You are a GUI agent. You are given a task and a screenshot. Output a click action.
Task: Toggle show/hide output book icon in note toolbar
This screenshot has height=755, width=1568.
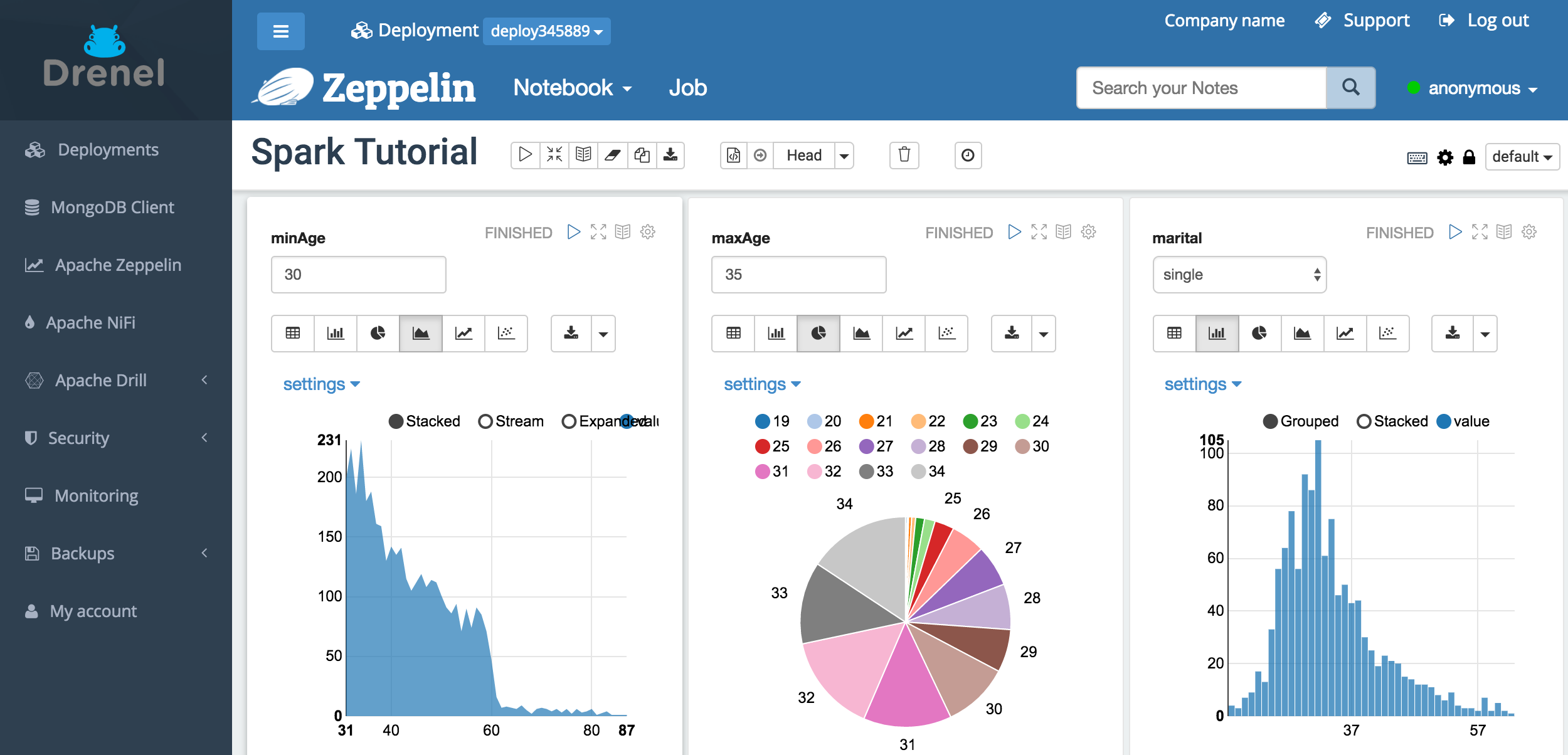[x=583, y=155]
